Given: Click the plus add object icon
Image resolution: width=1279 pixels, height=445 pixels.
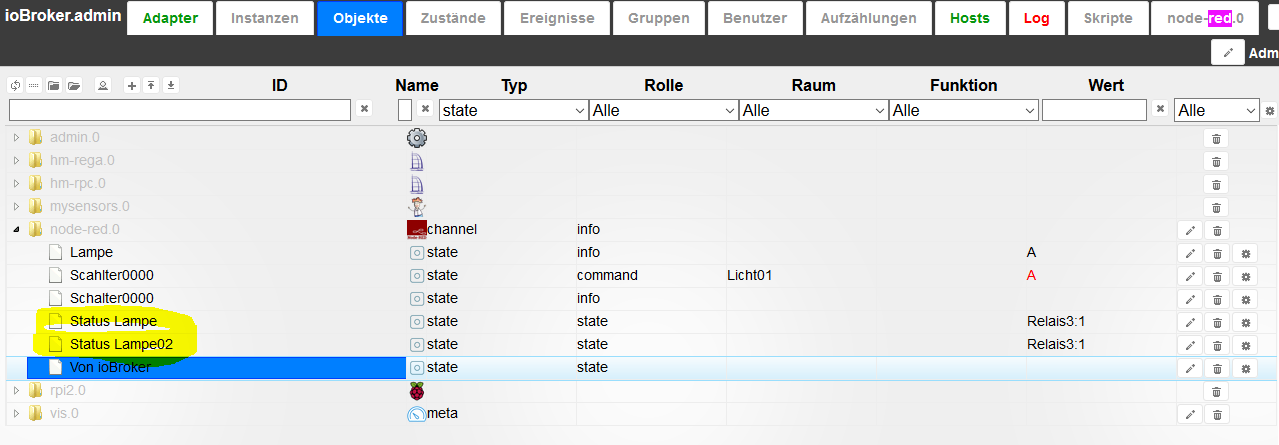Looking at the screenshot, I should (x=131, y=86).
